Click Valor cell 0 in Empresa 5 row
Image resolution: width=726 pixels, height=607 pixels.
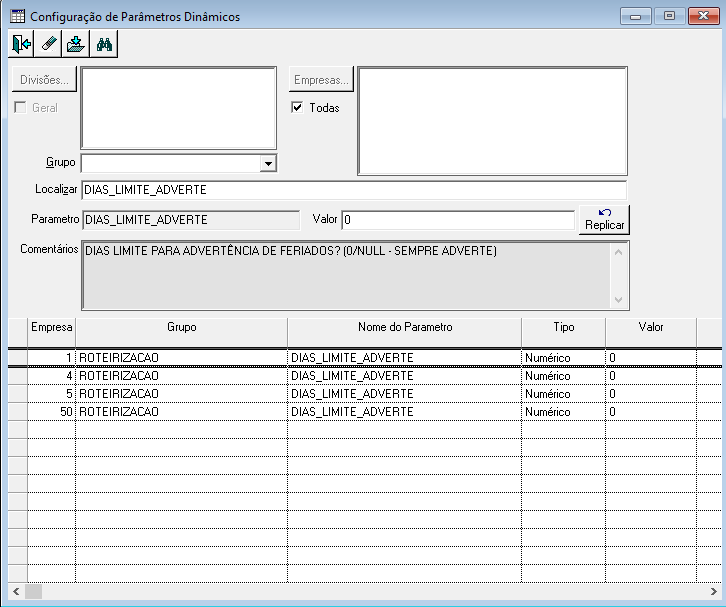pos(651,394)
